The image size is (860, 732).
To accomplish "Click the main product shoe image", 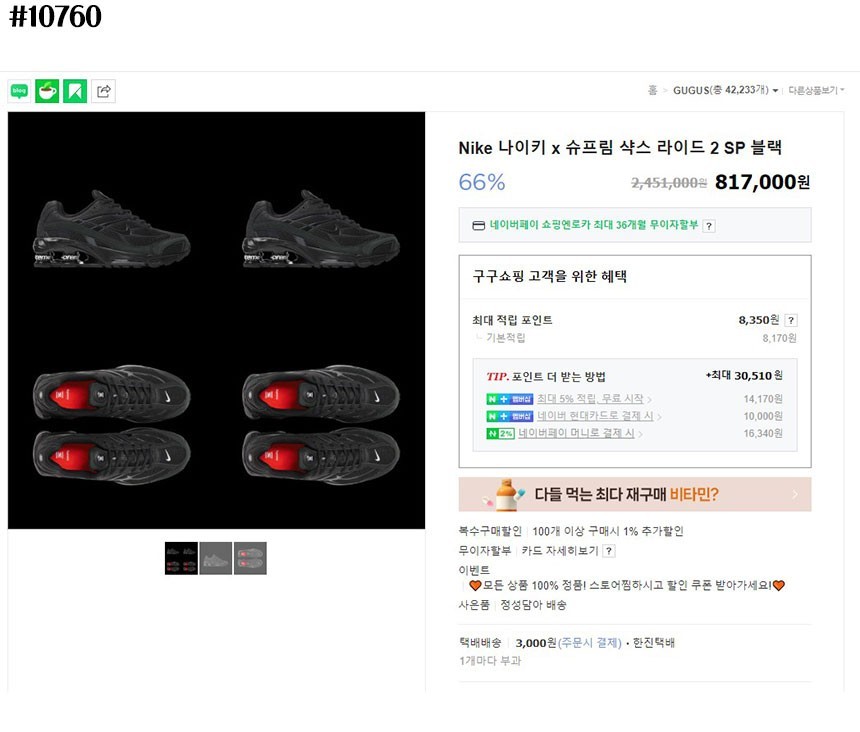I will 216,320.
